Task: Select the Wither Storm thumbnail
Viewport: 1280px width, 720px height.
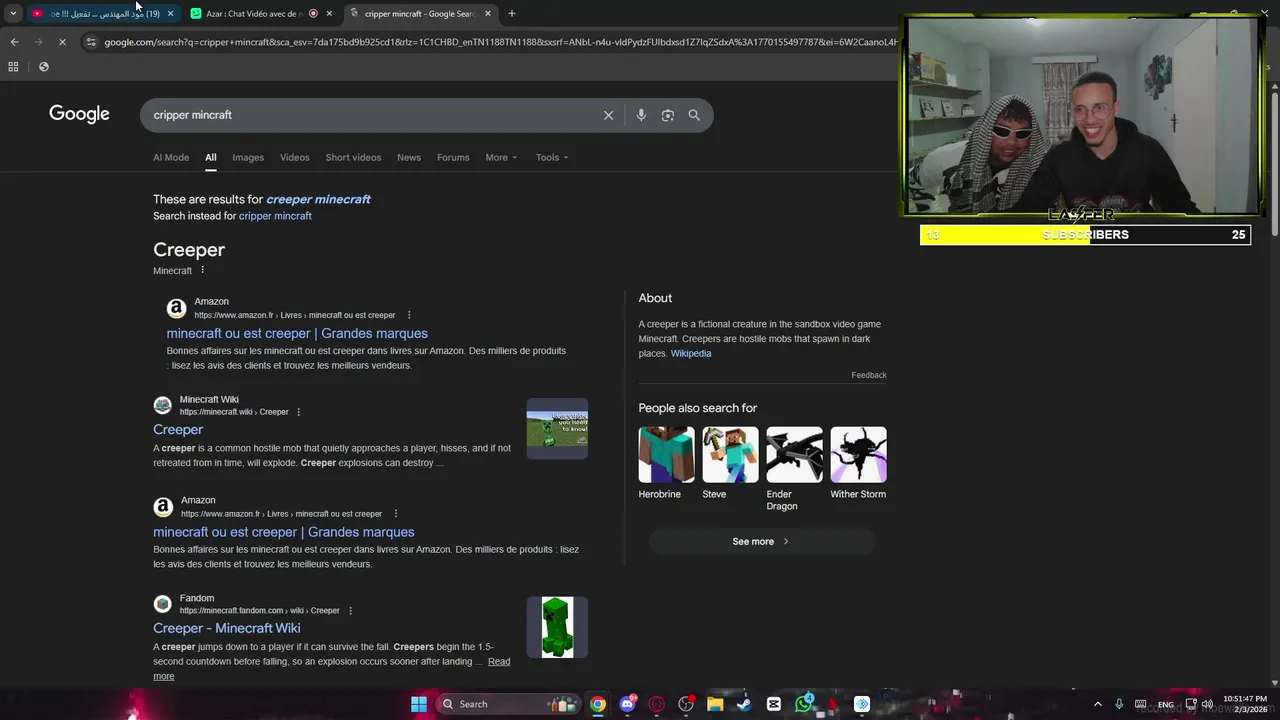Action: click(x=858, y=455)
